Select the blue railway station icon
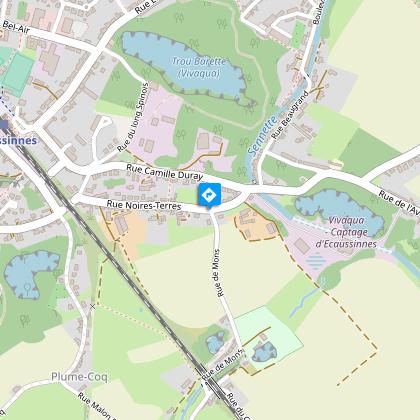This screenshot has width=420, height=420. click(4, 125)
